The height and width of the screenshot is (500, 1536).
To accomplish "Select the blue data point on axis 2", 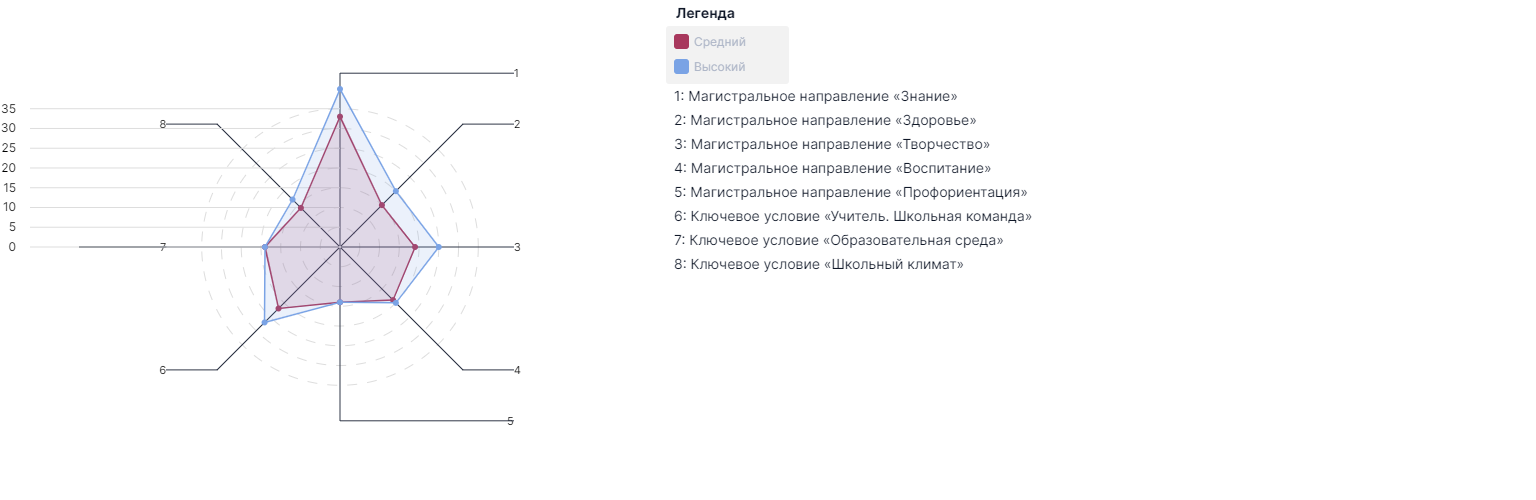I will pyautogui.click(x=395, y=191).
